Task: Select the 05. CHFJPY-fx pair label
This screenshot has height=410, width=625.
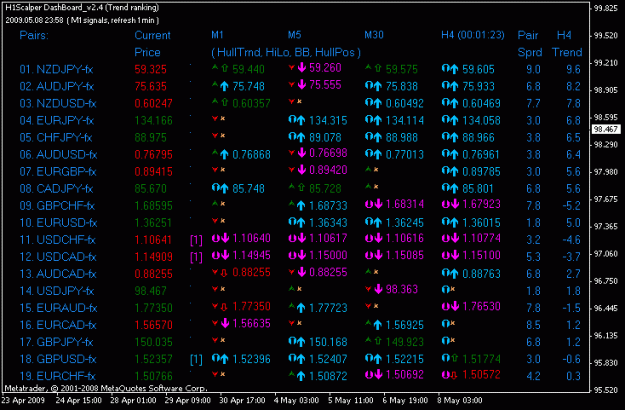Action: tap(56, 138)
